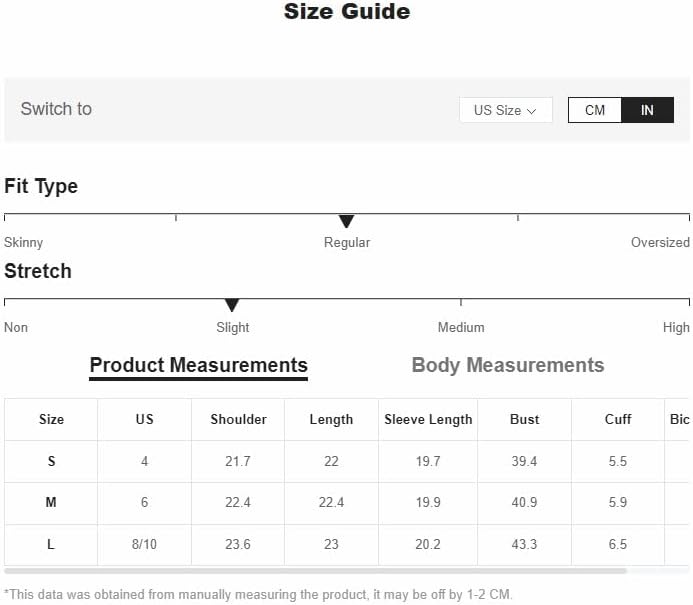Open the Body Measurements tab
Viewport: 693px width, 605px height.
point(508,365)
